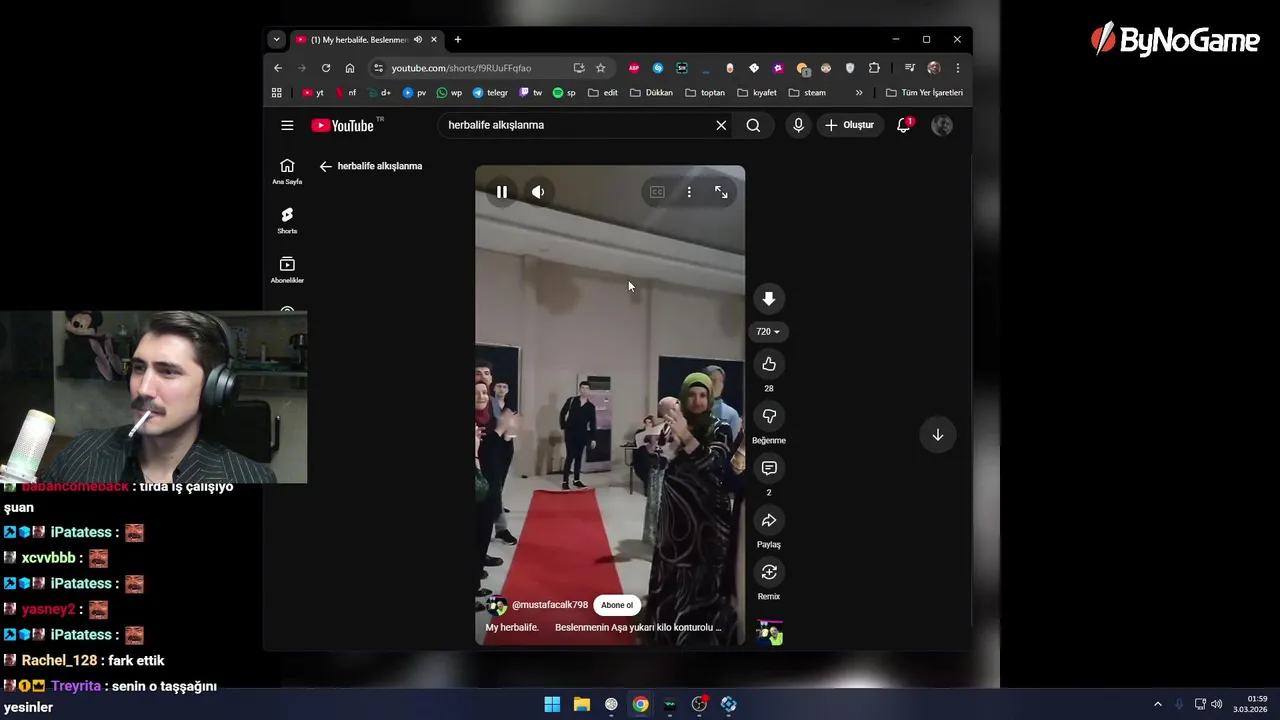Open the Tüm Yer İşaretleri folder

tap(924, 93)
